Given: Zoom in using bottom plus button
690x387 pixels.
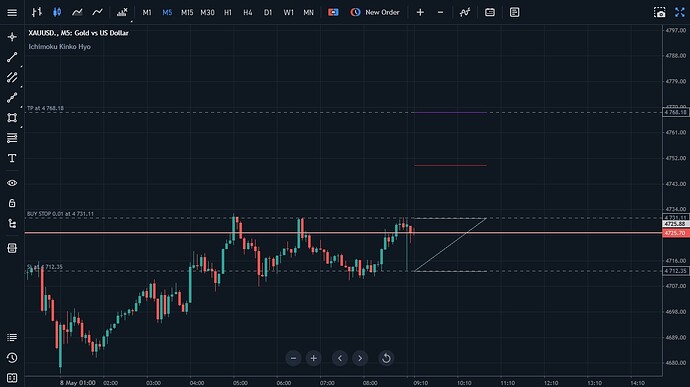Looking at the screenshot, I should pyautogui.click(x=313, y=358).
